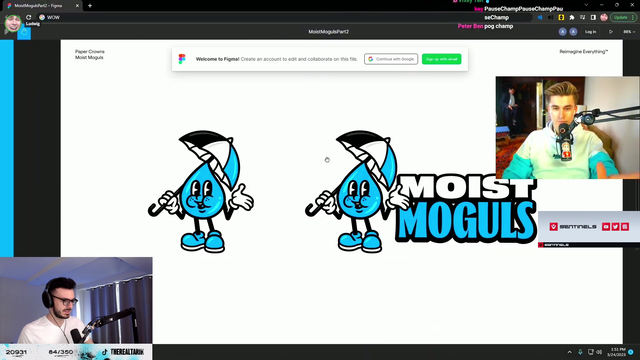The width and height of the screenshot is (640, 360).
Task: Click the first collaborator avatar A
Action: click(562, 31)
